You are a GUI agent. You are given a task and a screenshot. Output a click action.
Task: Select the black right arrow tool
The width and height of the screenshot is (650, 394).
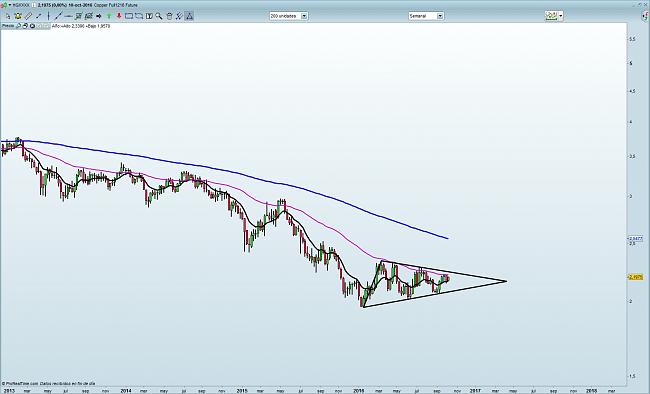[x=98, y=16]
